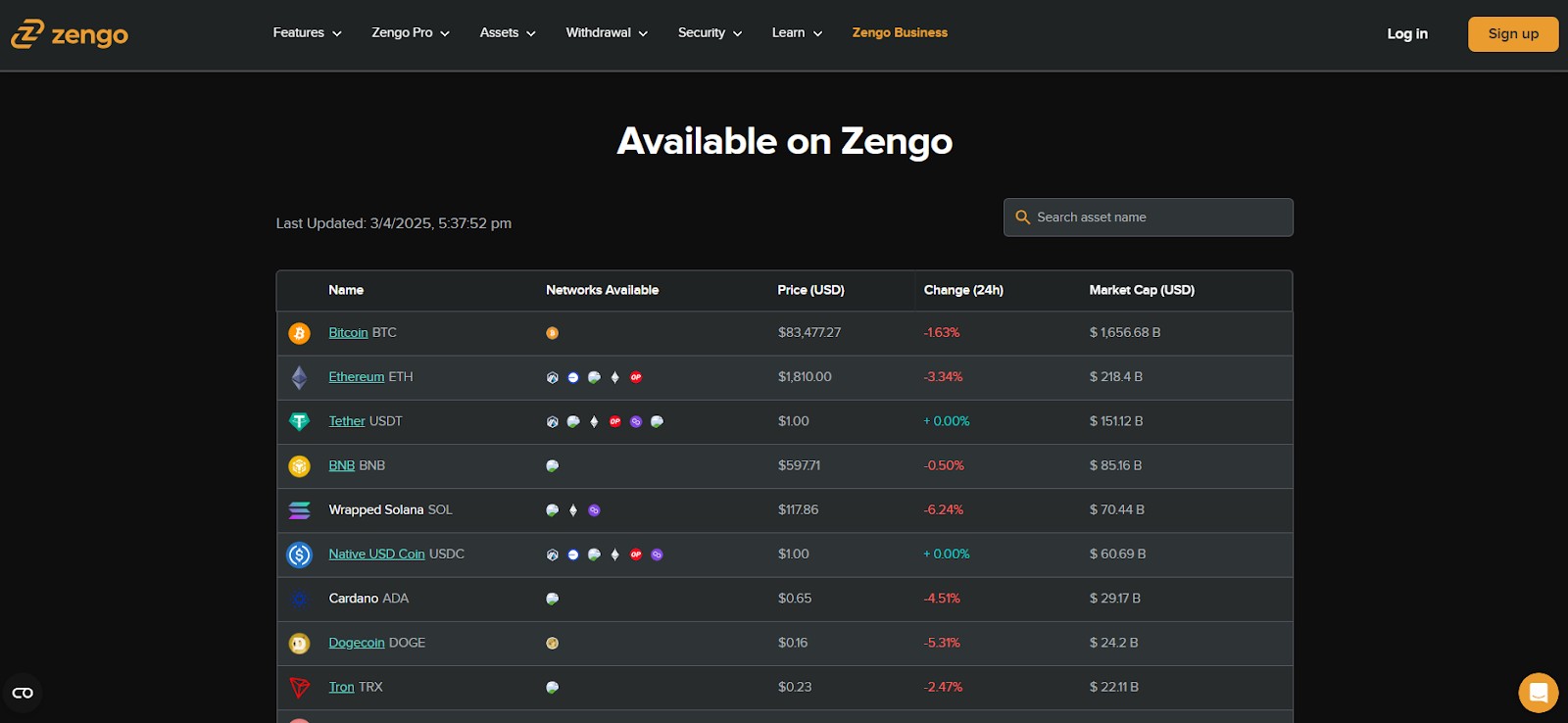Screen dimensions: 1568x723
Task: Click the Dogecoin icon in the DOGE row
Action: click(x=299, y=644)
